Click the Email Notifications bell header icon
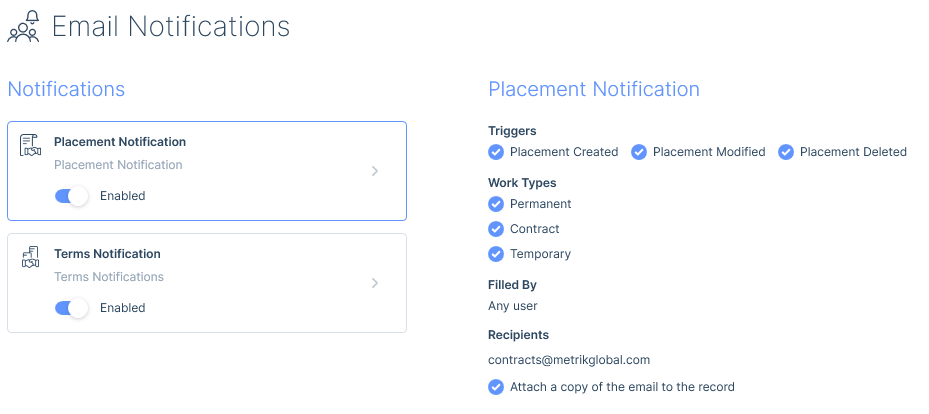The width and height of the screenshot is (929, 414). 23,27
